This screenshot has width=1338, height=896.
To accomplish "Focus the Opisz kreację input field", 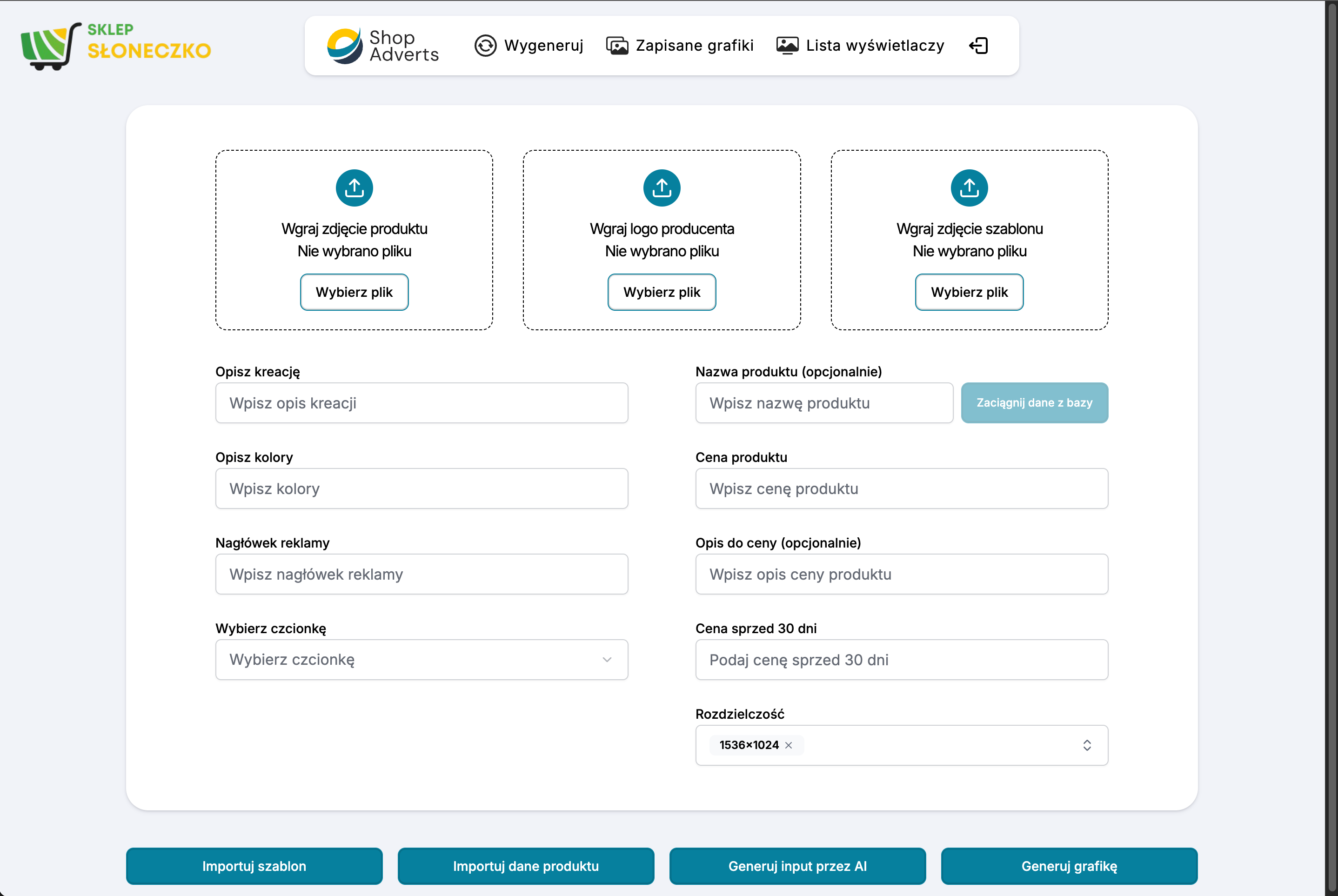I will [421, 403].
